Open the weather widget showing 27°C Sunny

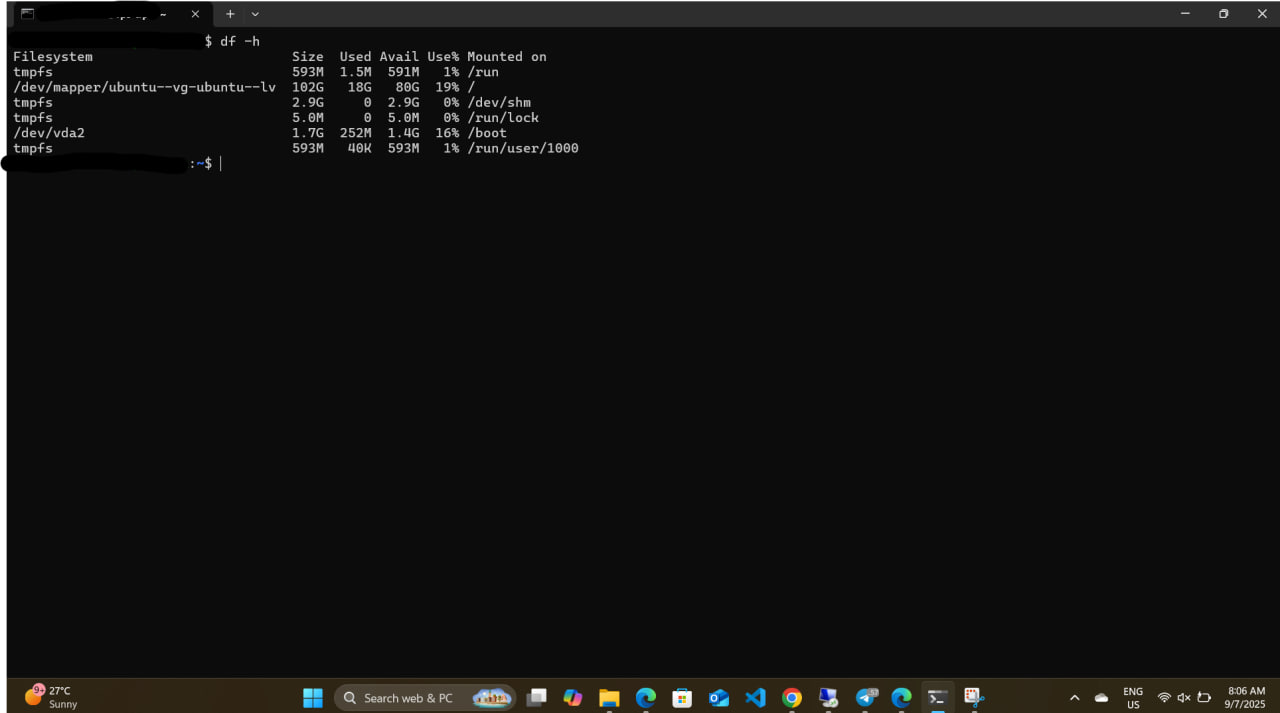coord(52,697)
